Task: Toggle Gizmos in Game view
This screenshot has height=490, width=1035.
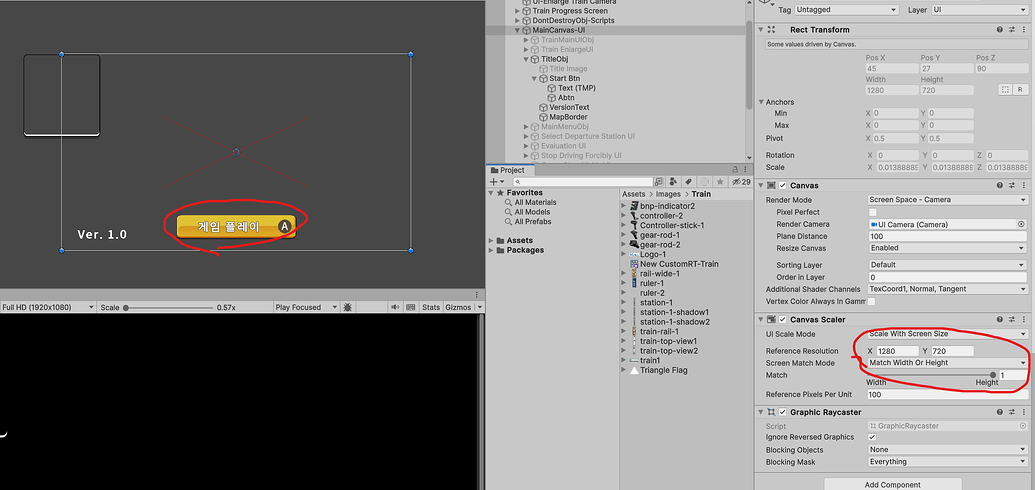Action: [458, 307]
